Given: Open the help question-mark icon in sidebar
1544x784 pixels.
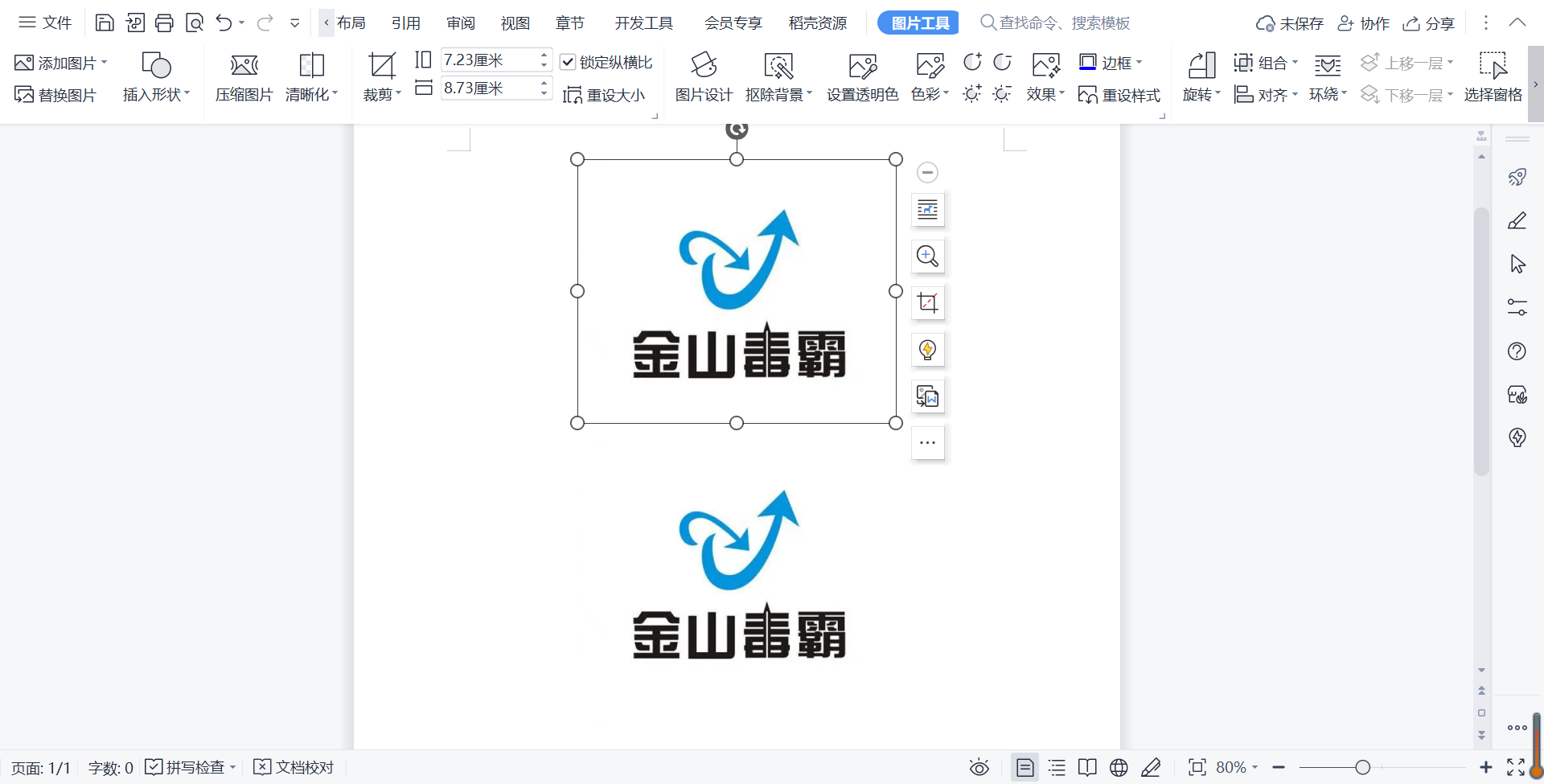Looking at the screenshot, I should (x=1517, y=351).
